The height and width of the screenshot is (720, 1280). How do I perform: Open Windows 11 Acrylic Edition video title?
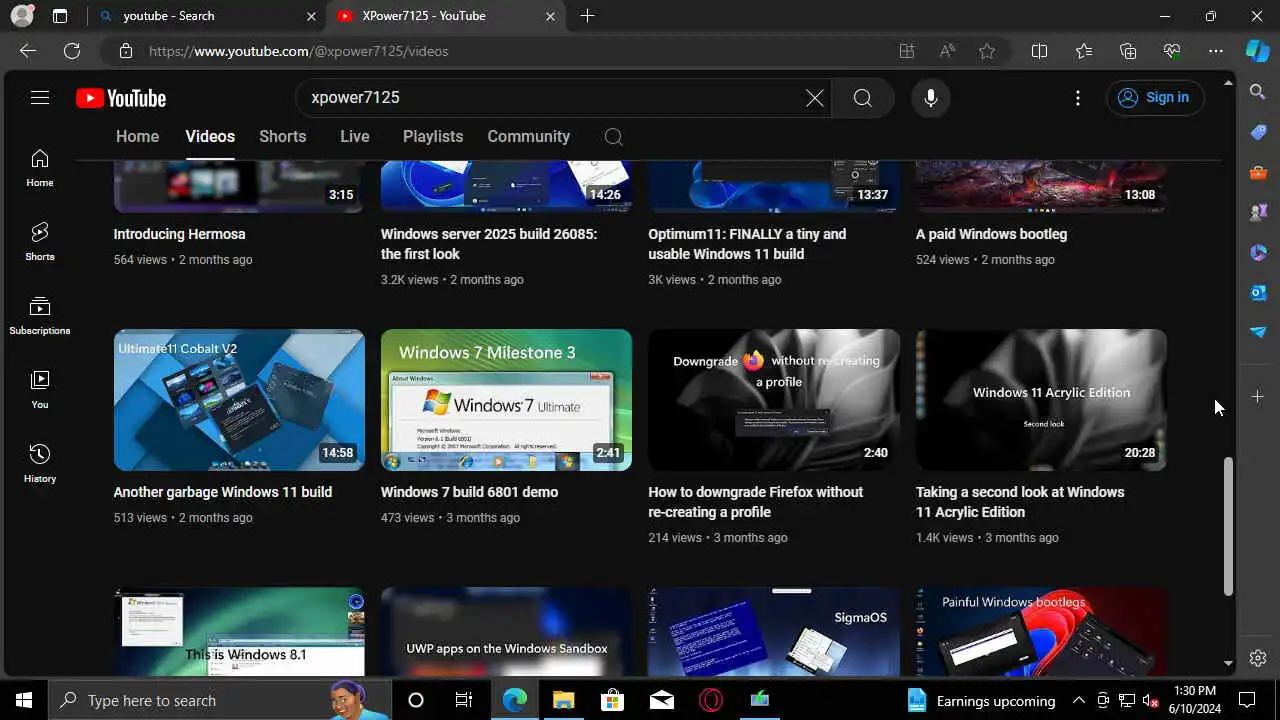[x=1020, y=502]
